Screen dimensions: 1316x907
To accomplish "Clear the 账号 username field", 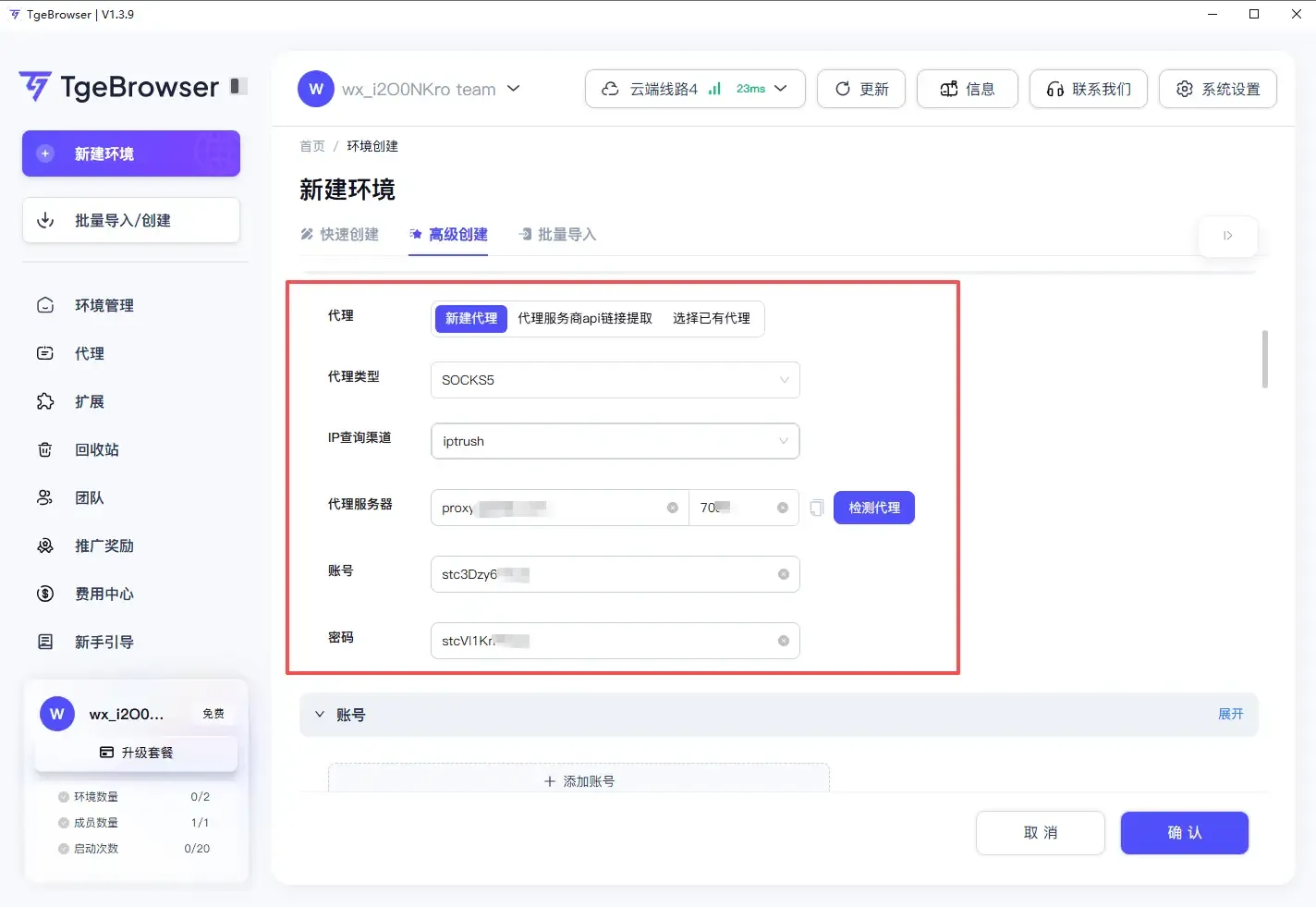I will tap(784, 574).
